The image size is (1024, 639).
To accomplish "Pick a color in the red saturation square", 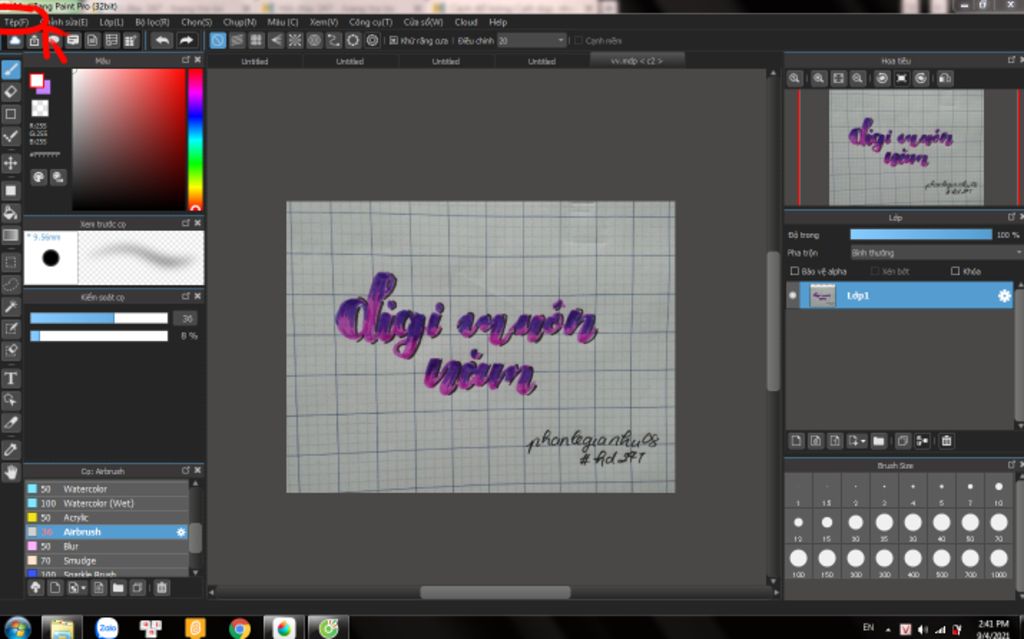I will (129, 139).
